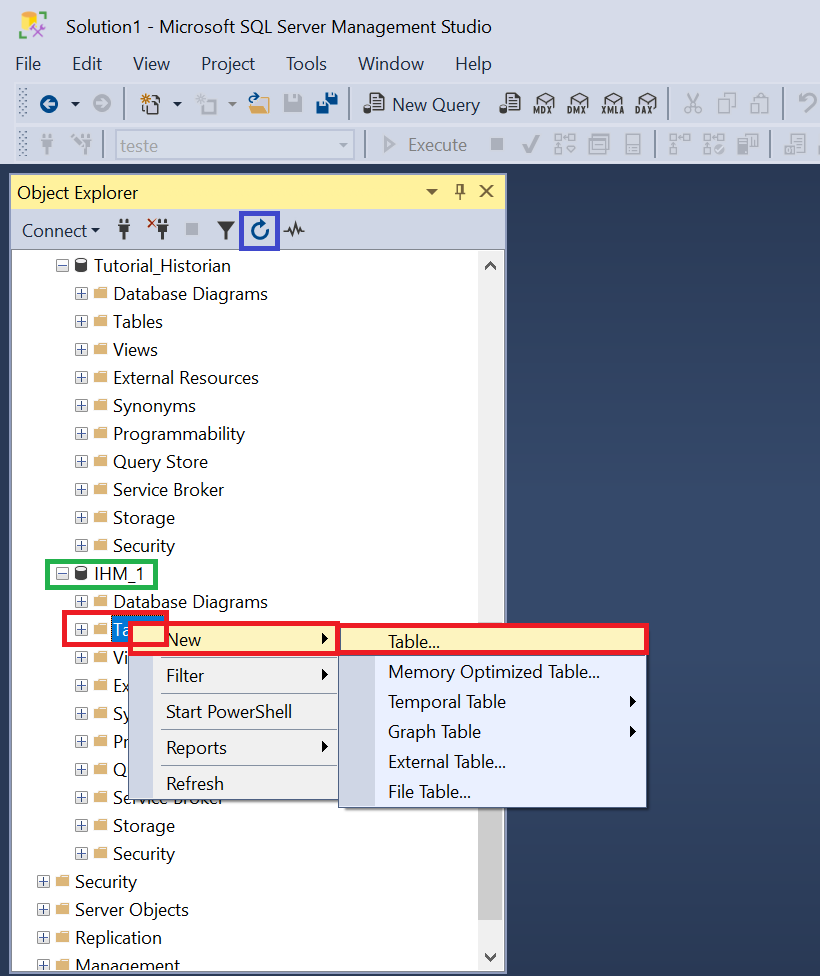This screenshot has height=976, width=820.
Task: Choose New in the context menu
Action: (234, 639)
